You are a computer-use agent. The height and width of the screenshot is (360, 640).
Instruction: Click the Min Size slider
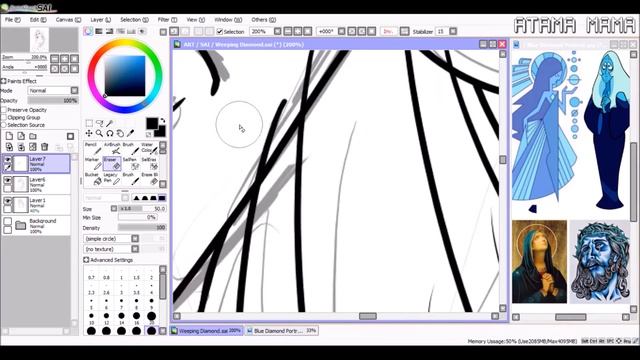138,218
